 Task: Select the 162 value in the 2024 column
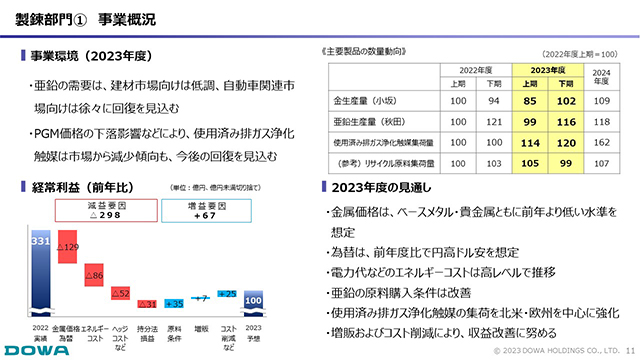[602, 142]
